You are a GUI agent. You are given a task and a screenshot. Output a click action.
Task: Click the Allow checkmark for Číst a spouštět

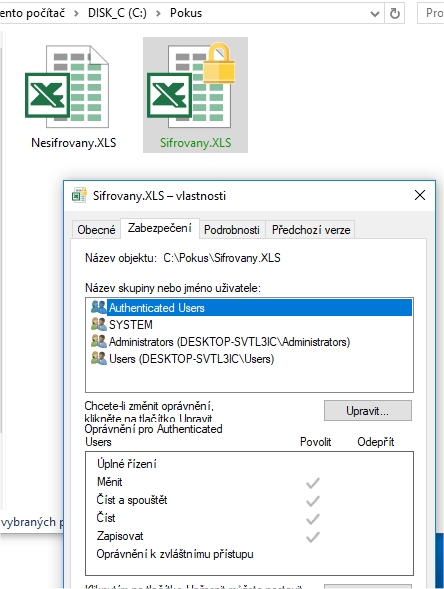pos(313,501)
